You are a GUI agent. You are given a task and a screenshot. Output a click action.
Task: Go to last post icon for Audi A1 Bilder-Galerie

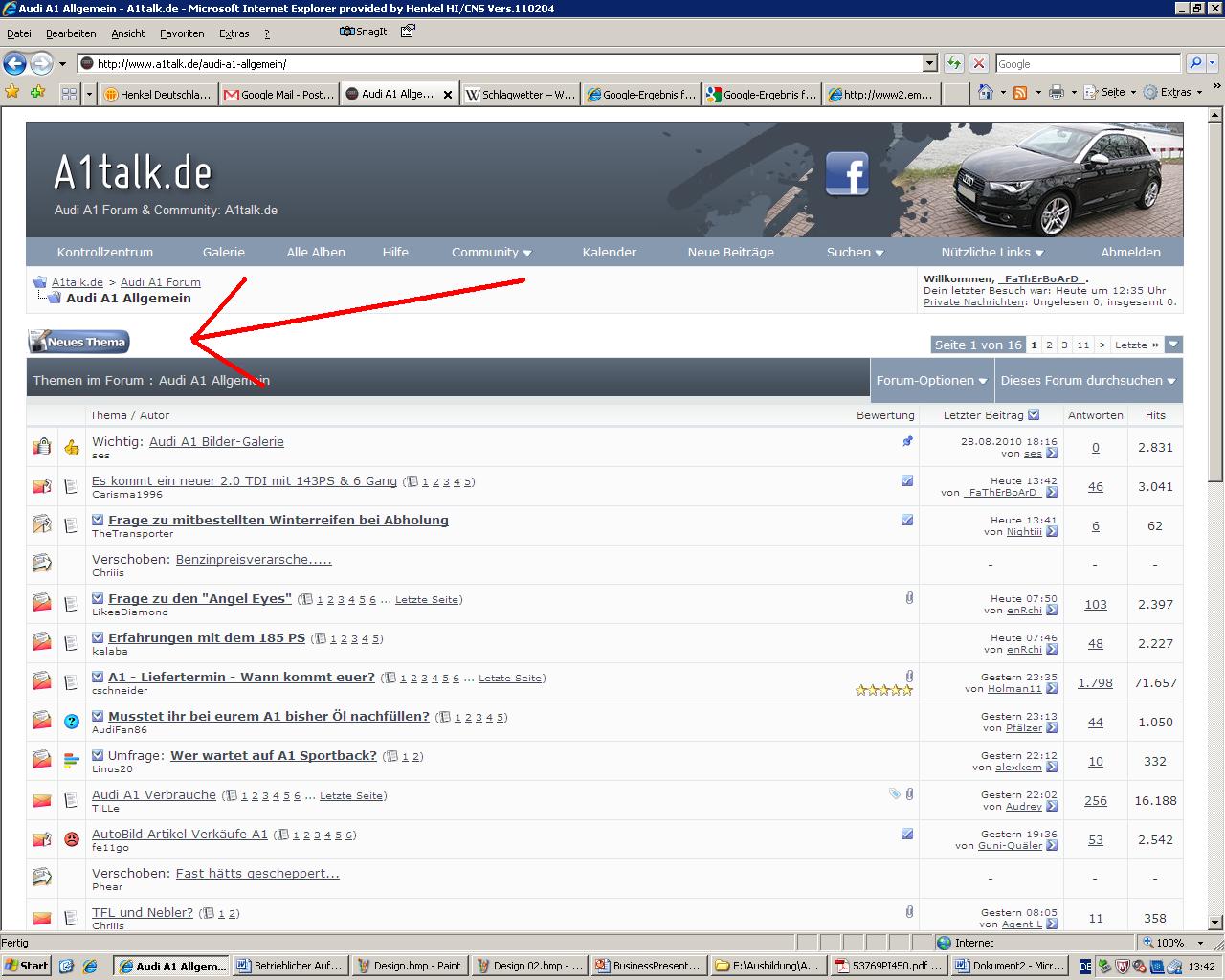click(x=1052, y=454)
